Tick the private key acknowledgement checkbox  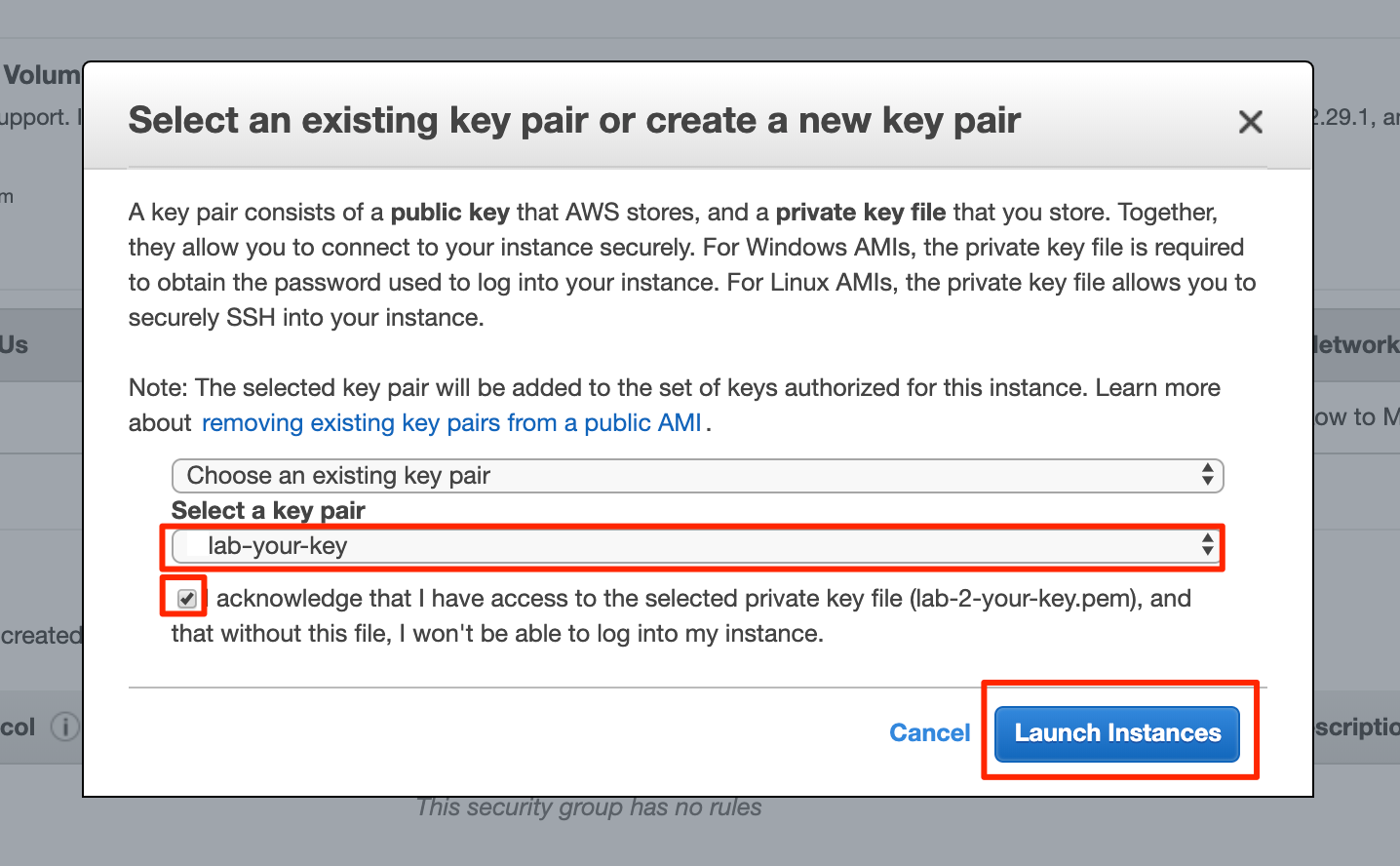coord(187,598)
